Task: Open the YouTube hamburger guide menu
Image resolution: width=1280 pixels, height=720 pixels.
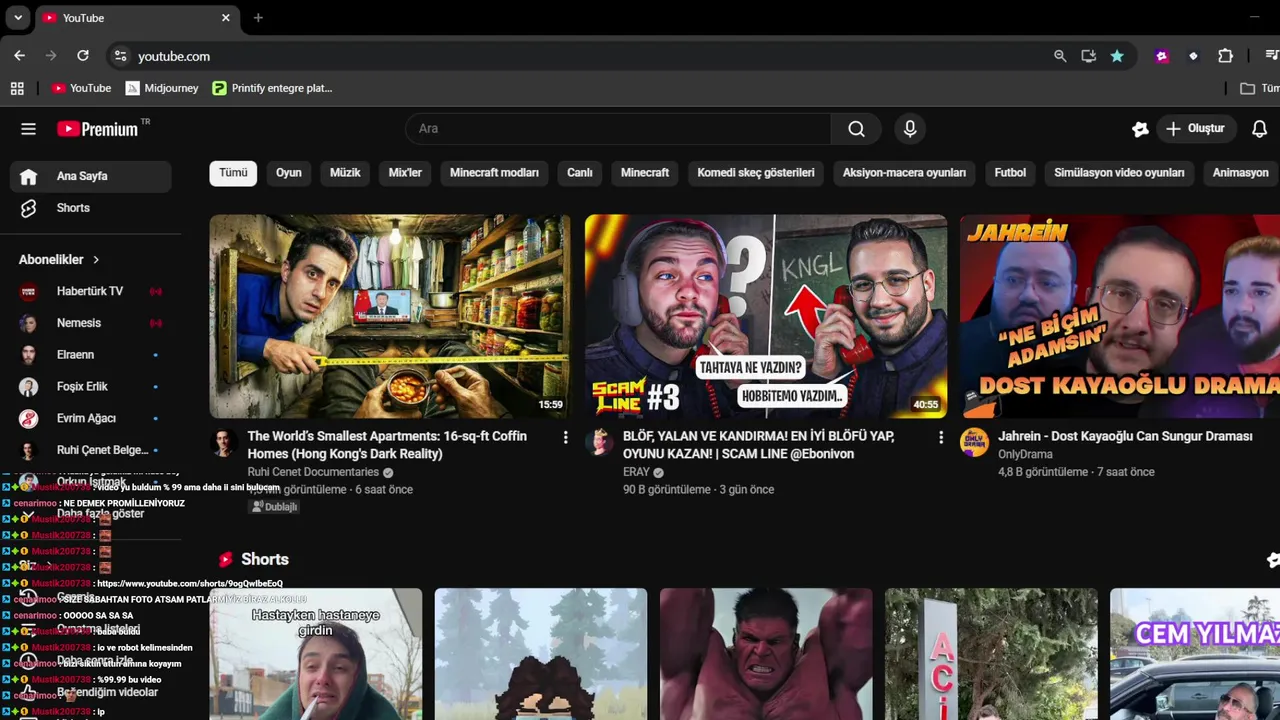Action: point(28,129)
